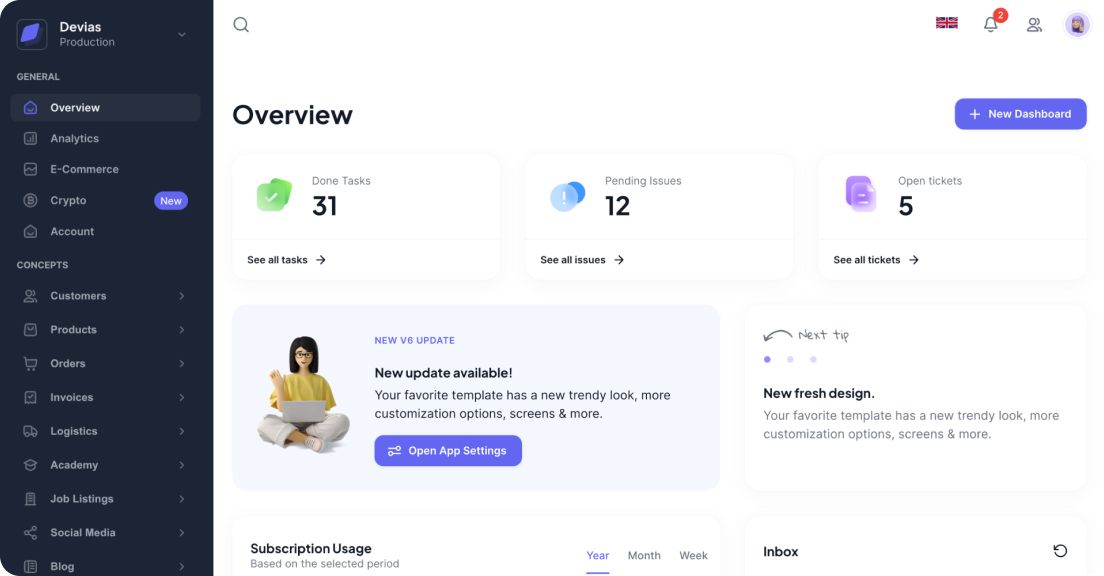Open App Settings from the update banner
Screen dimensions: 1104x576
tap(448, 450)
